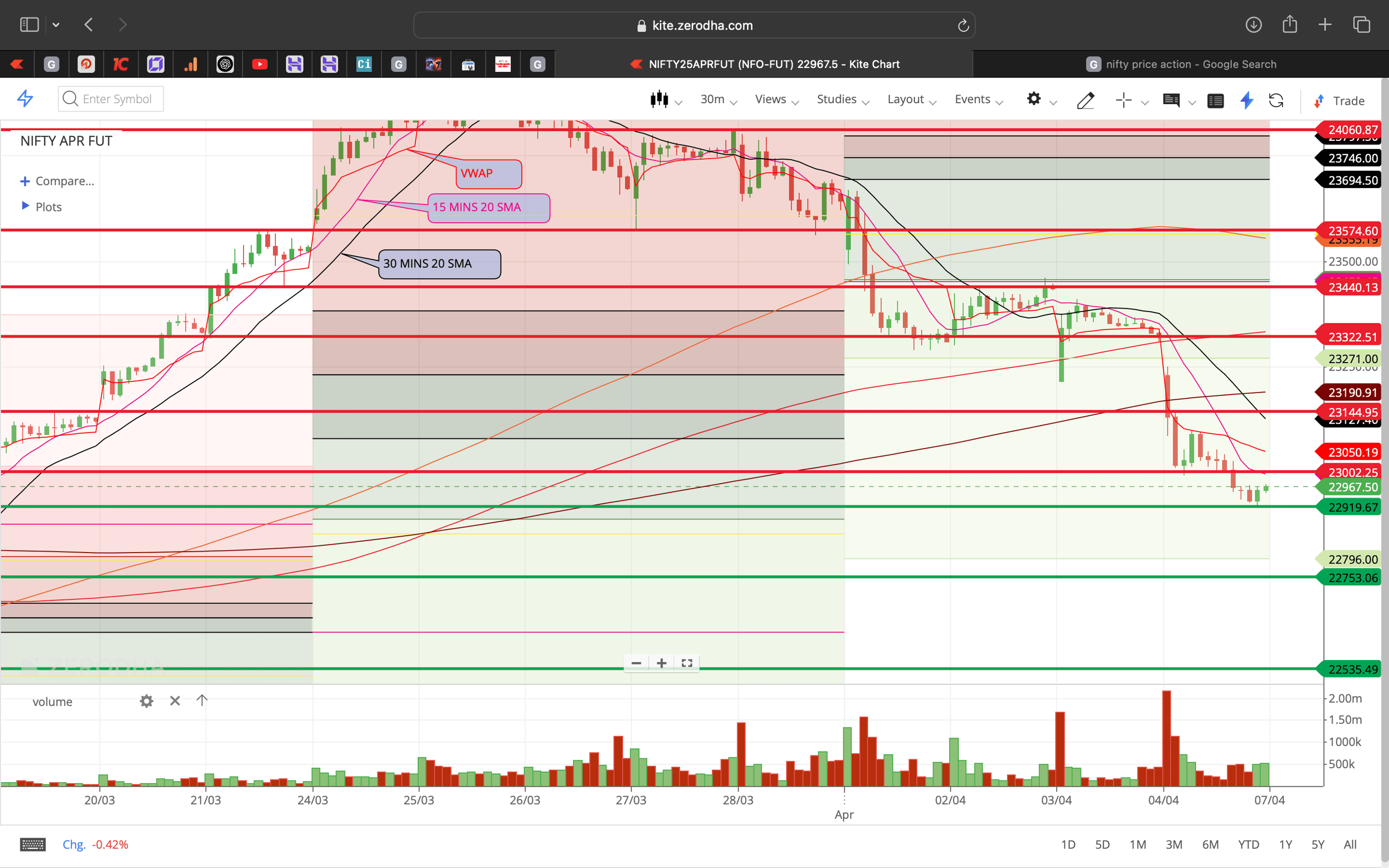Open chart display settings gear
The width and height of the screenshot is (1389, 868).
pos(1034,99)
